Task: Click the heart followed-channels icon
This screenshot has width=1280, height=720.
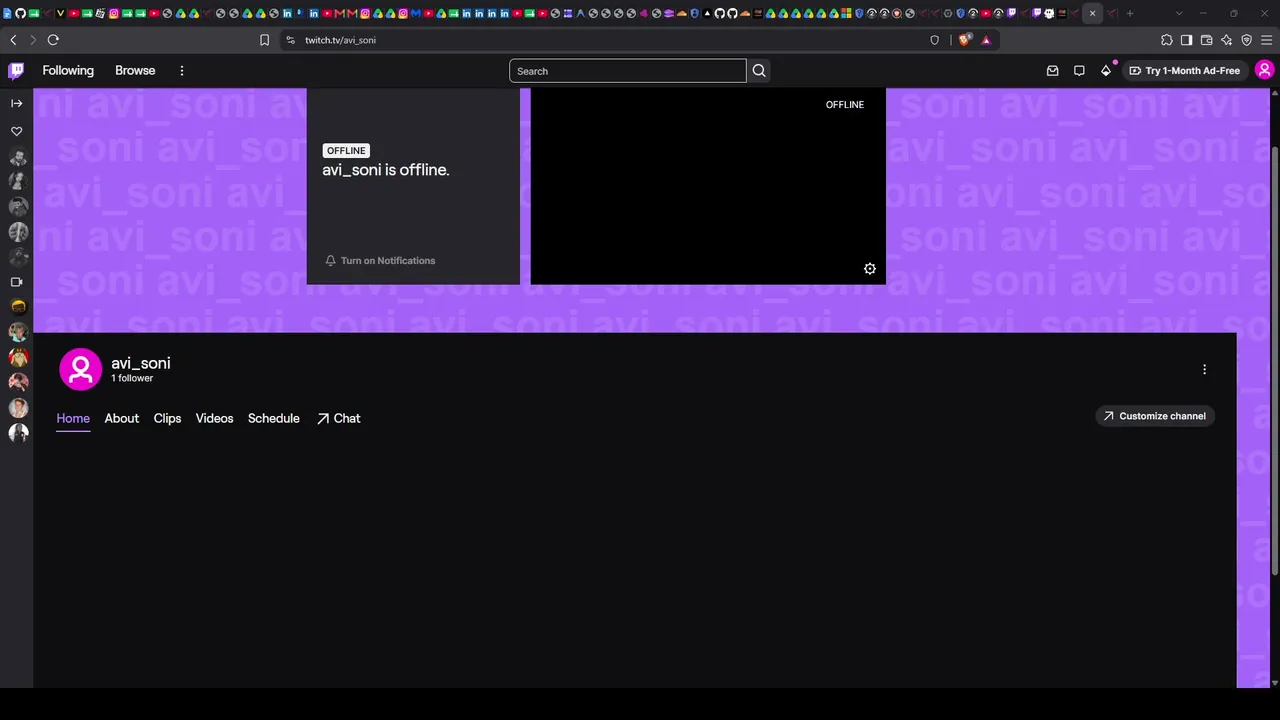Action: tap(16, 131)
